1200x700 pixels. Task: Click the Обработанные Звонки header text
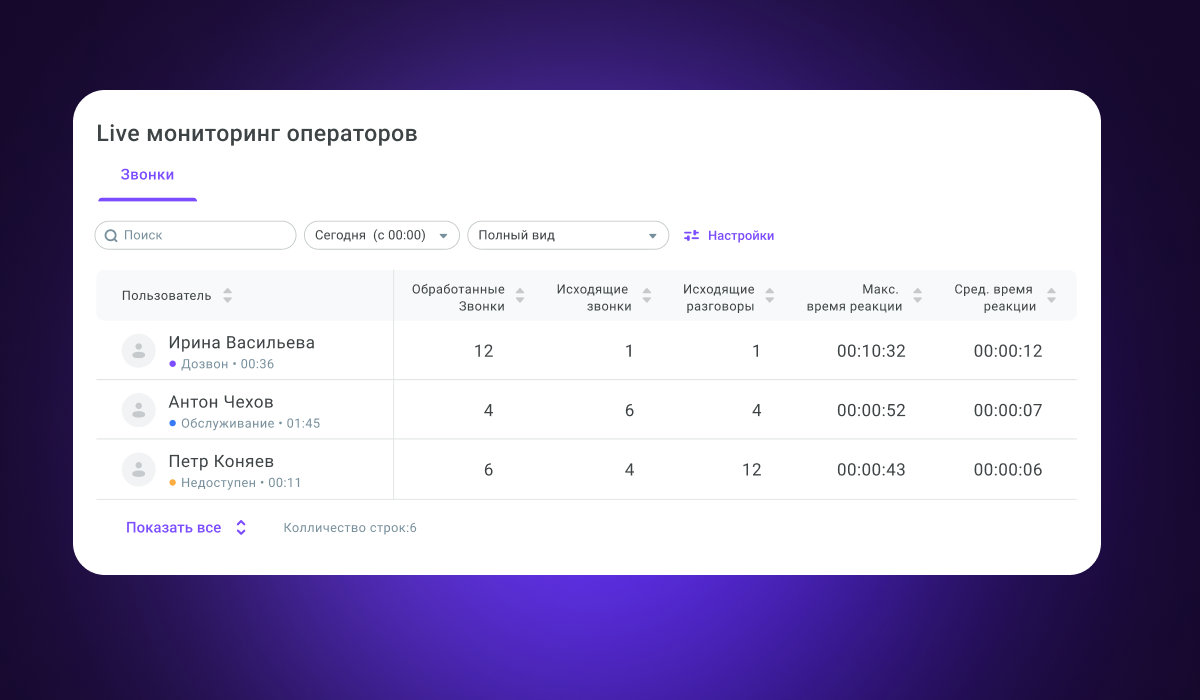point(458,298)
